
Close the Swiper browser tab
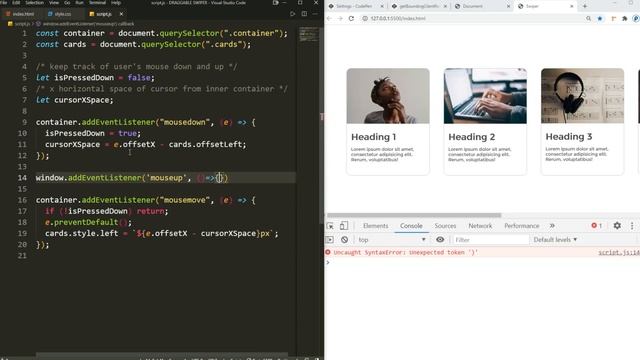click(571, 6)
